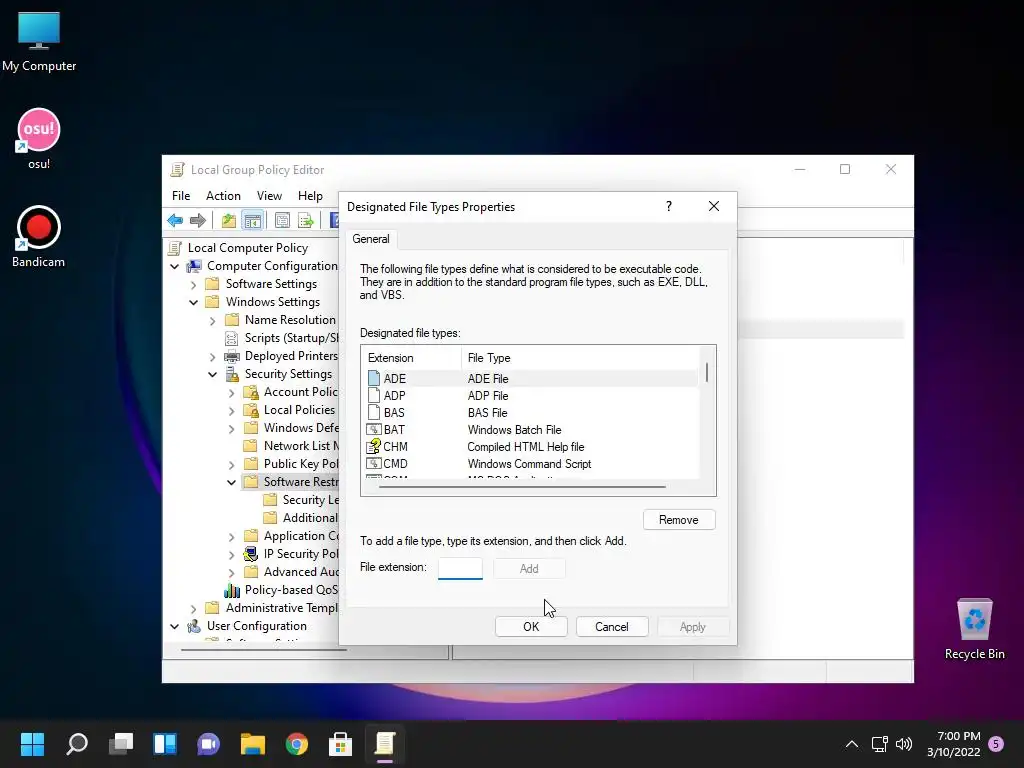Click the network tray icon
Screen dimensions: 1024x768
click(x=880, y=744)
